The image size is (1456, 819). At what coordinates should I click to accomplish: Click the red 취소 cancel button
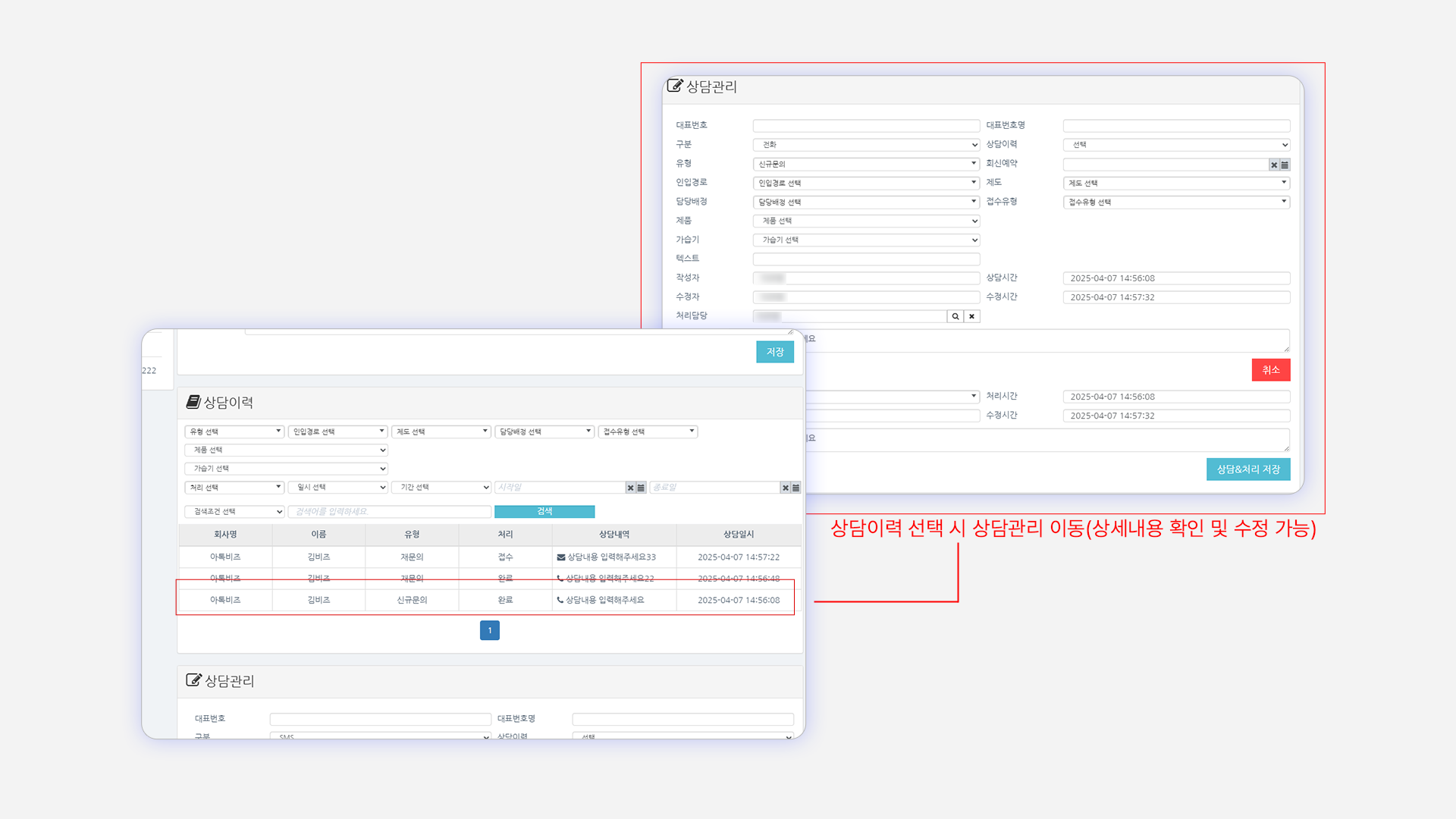(x=1270, y=370)
